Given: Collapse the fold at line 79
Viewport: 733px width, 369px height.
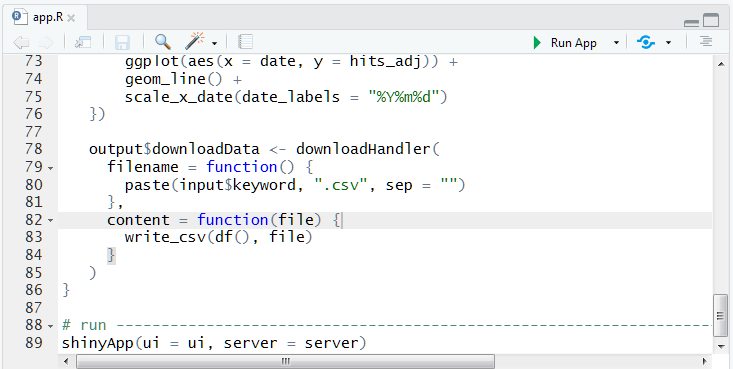Looking at the screenshot, I should [50, 168].
